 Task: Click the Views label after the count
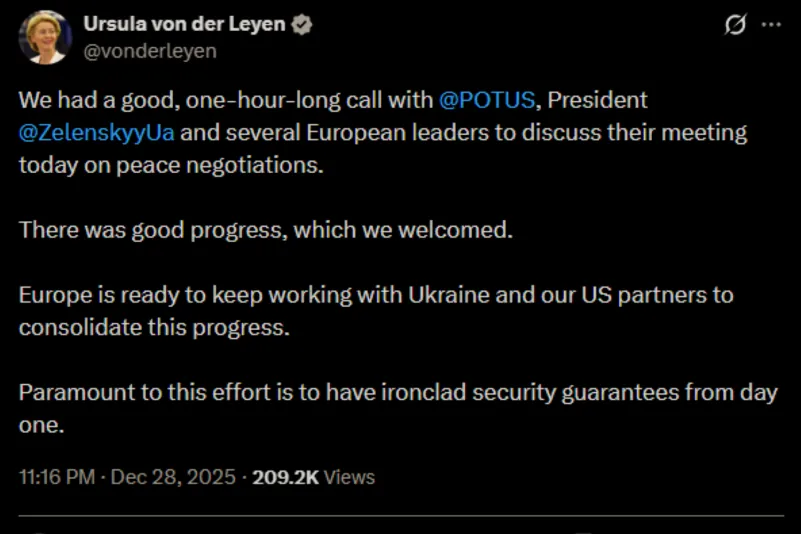coord(350,477)
